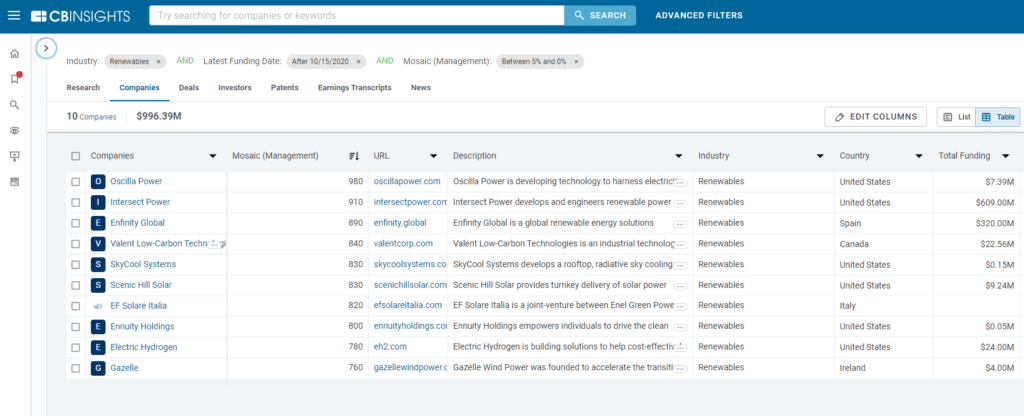This screenshot has width=1024, height=416.
Task: Toggle the select-all companies checkbox
Action: pyautogui.click(x=76, y=156)
